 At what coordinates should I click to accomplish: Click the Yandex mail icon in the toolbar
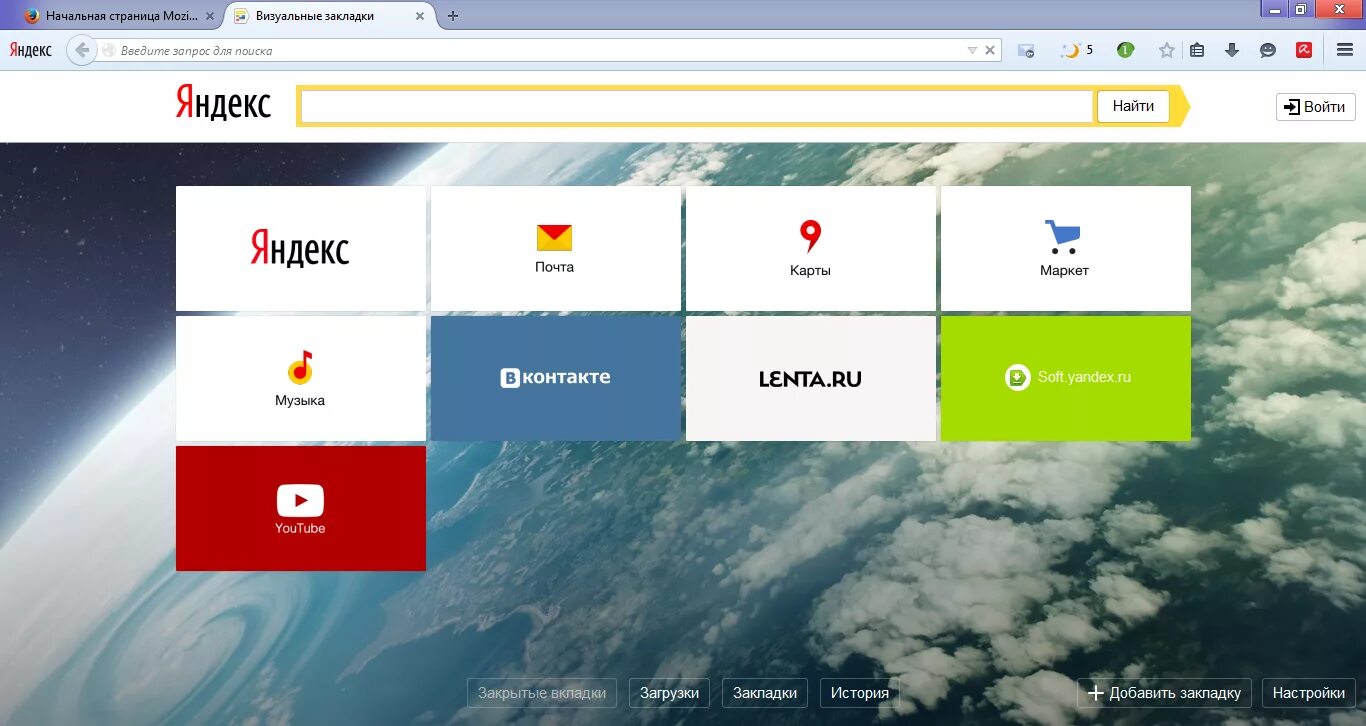tap(1026, 51)
